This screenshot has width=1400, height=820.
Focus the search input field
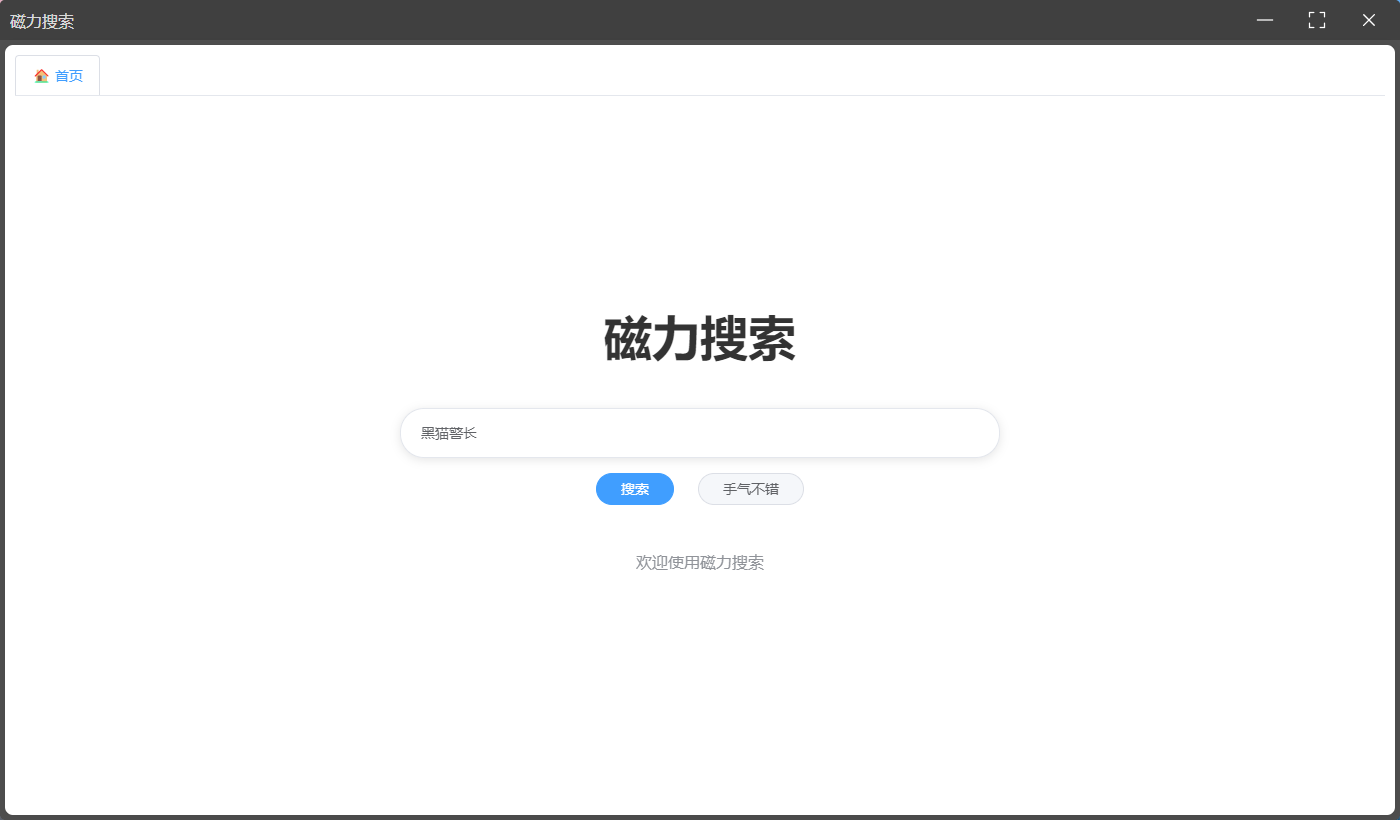[700, 433]
